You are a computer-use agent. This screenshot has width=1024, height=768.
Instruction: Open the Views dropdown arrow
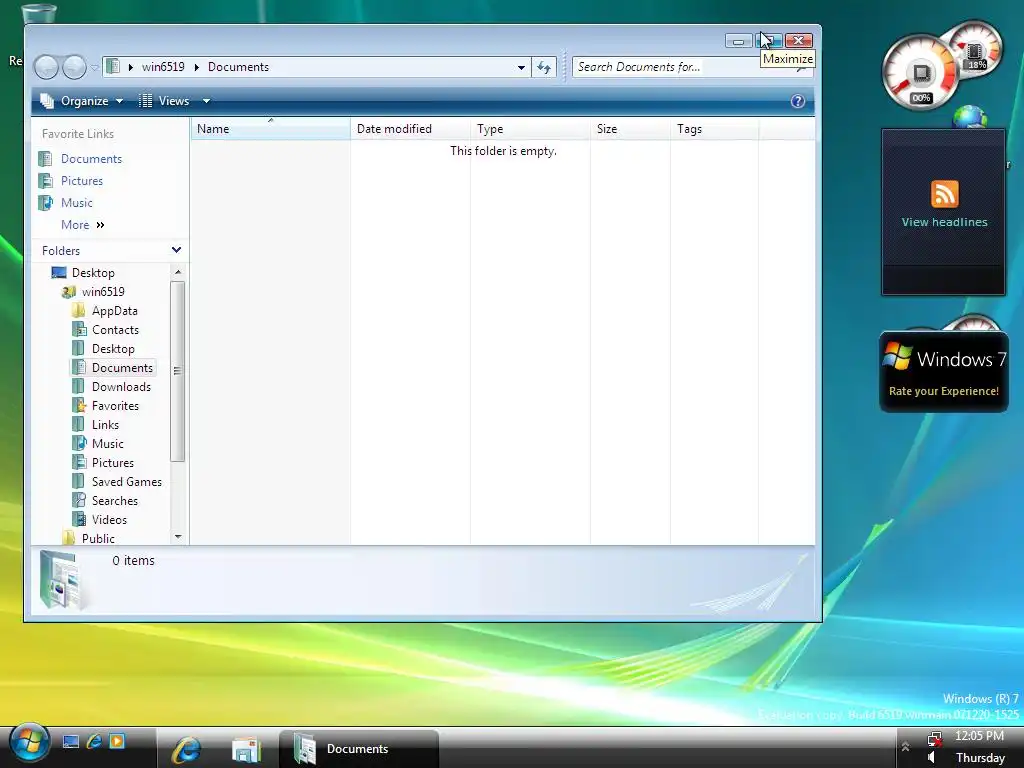click(x=206, y=101)
